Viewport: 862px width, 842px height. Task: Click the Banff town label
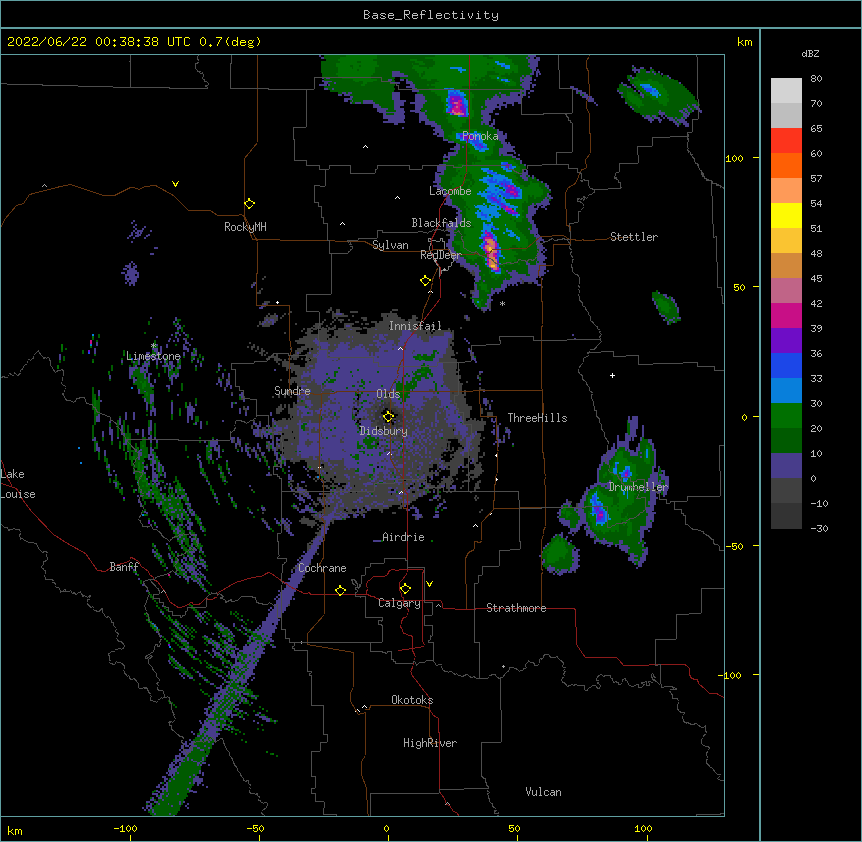124,566
